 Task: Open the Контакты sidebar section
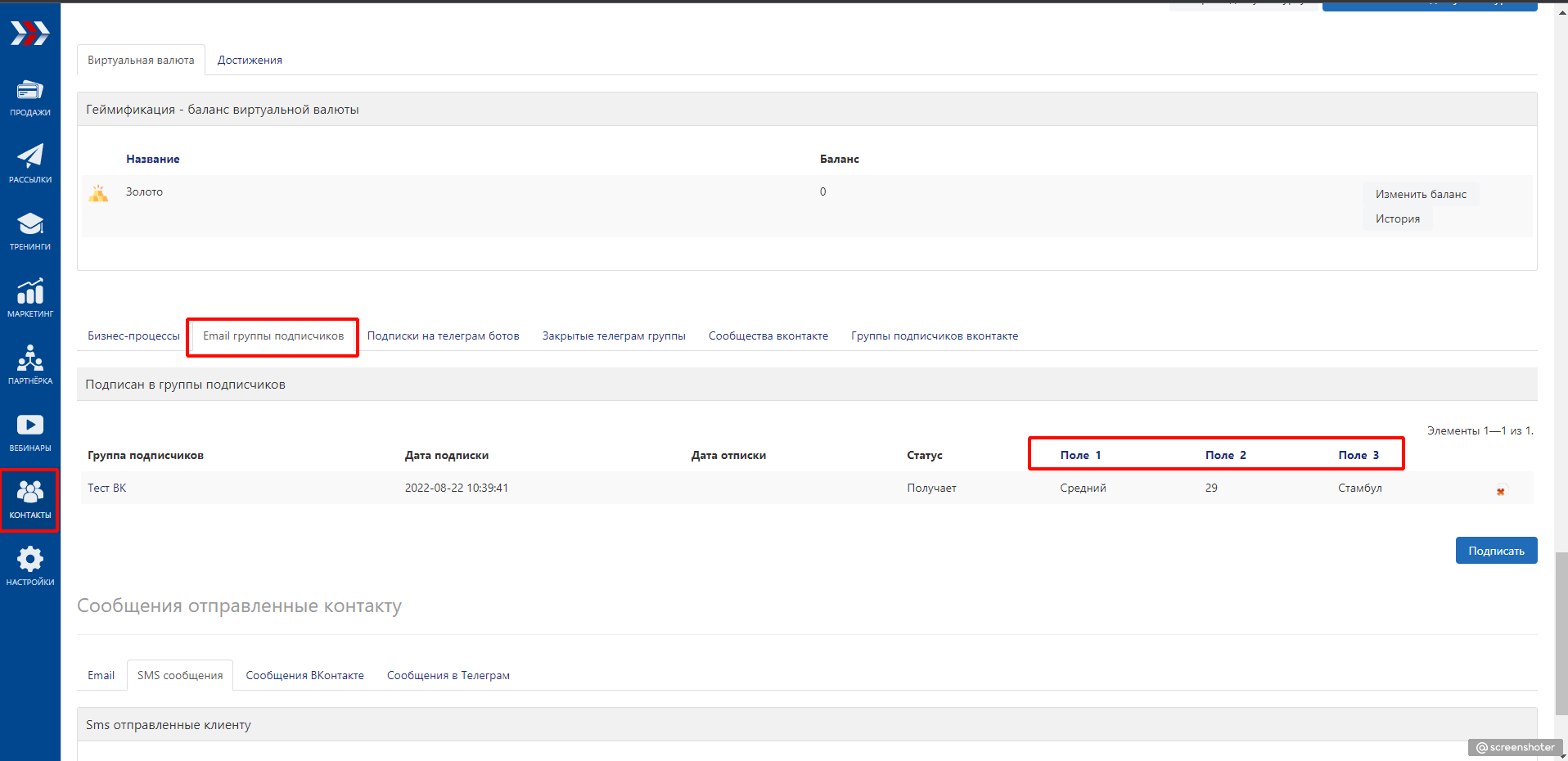tap(30, 499)
